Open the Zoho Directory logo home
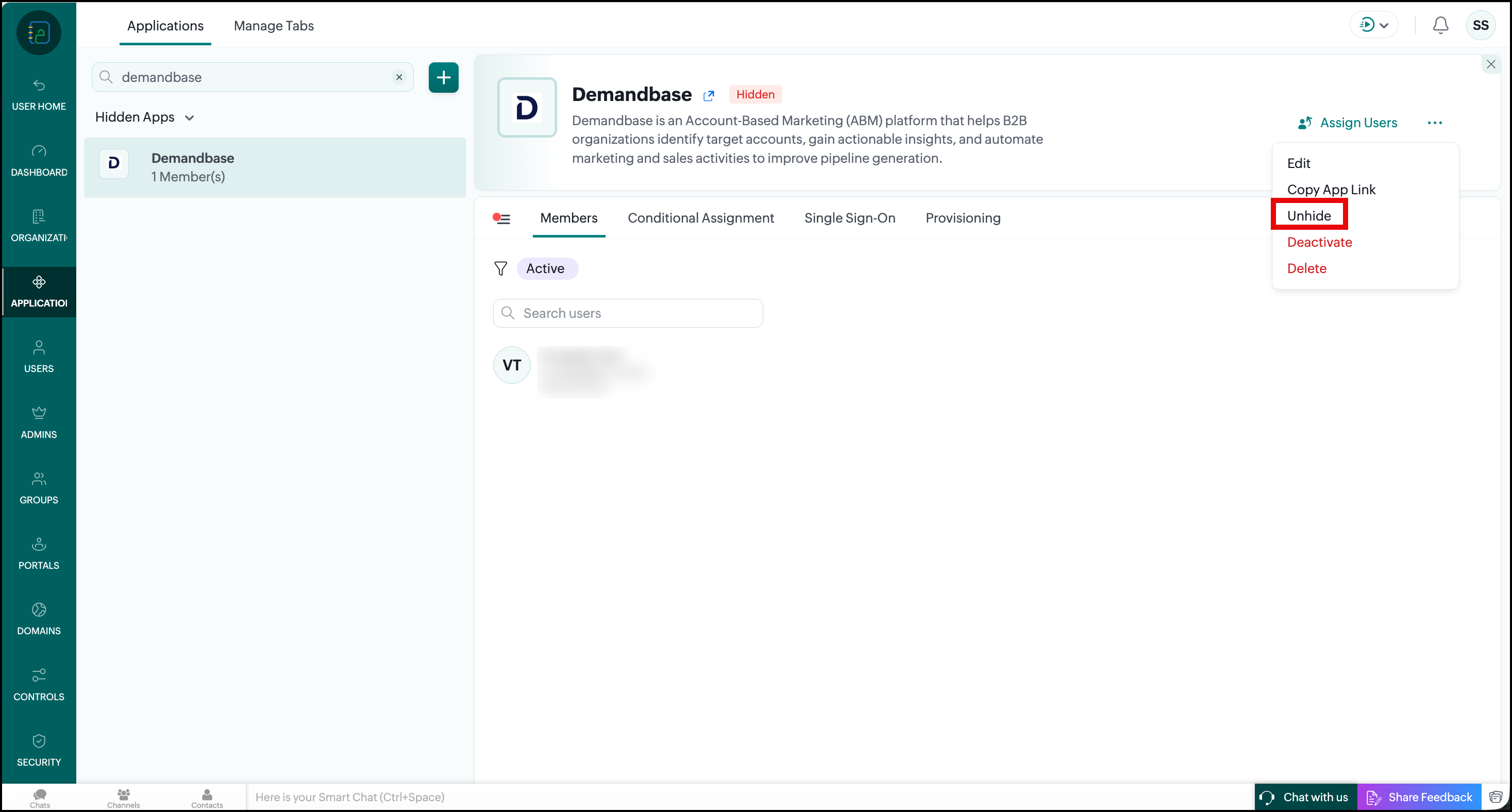Viewport: 1512px width, 812px height. click(39, 32)
